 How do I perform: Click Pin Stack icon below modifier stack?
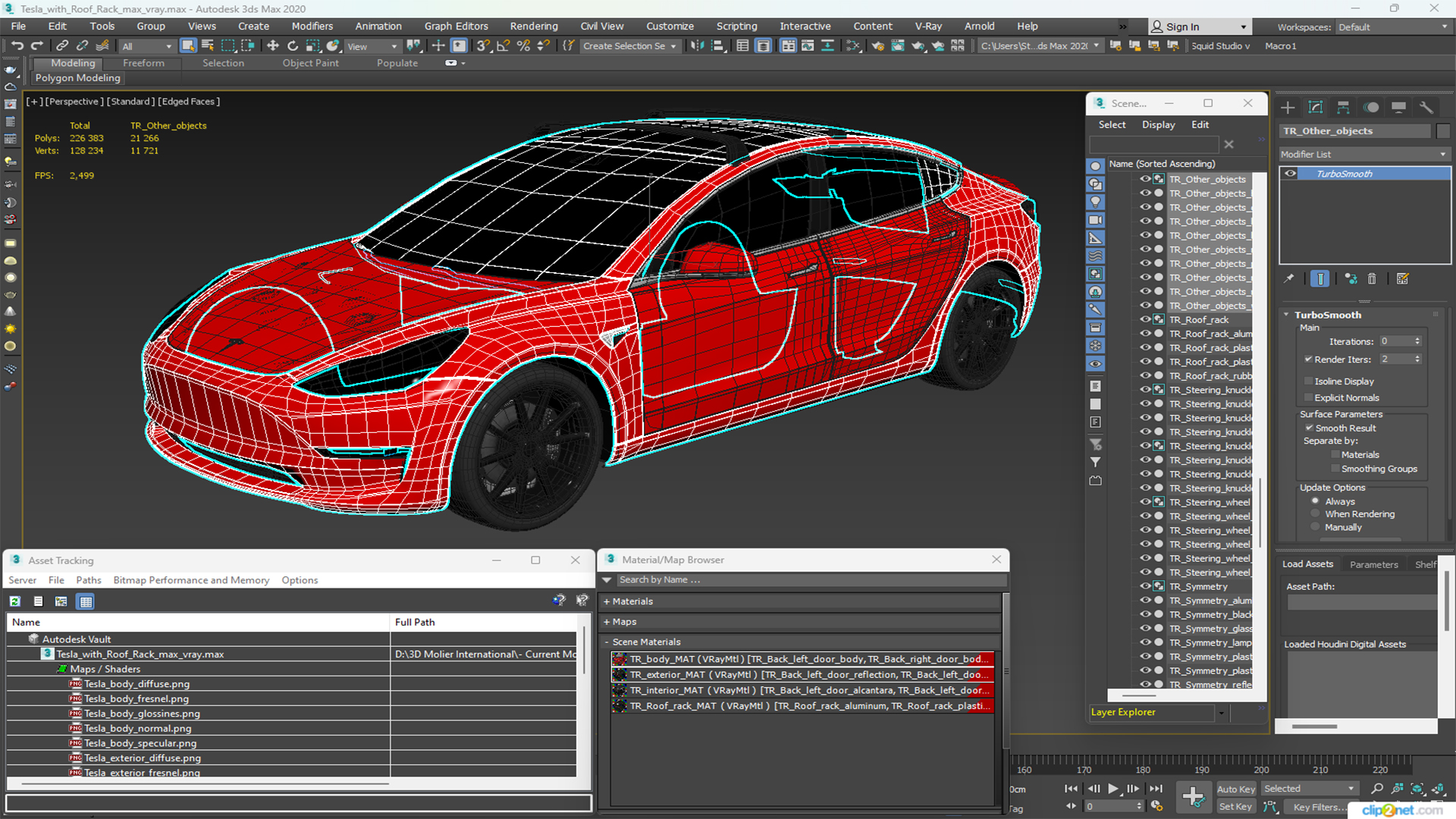[1289, 279]
